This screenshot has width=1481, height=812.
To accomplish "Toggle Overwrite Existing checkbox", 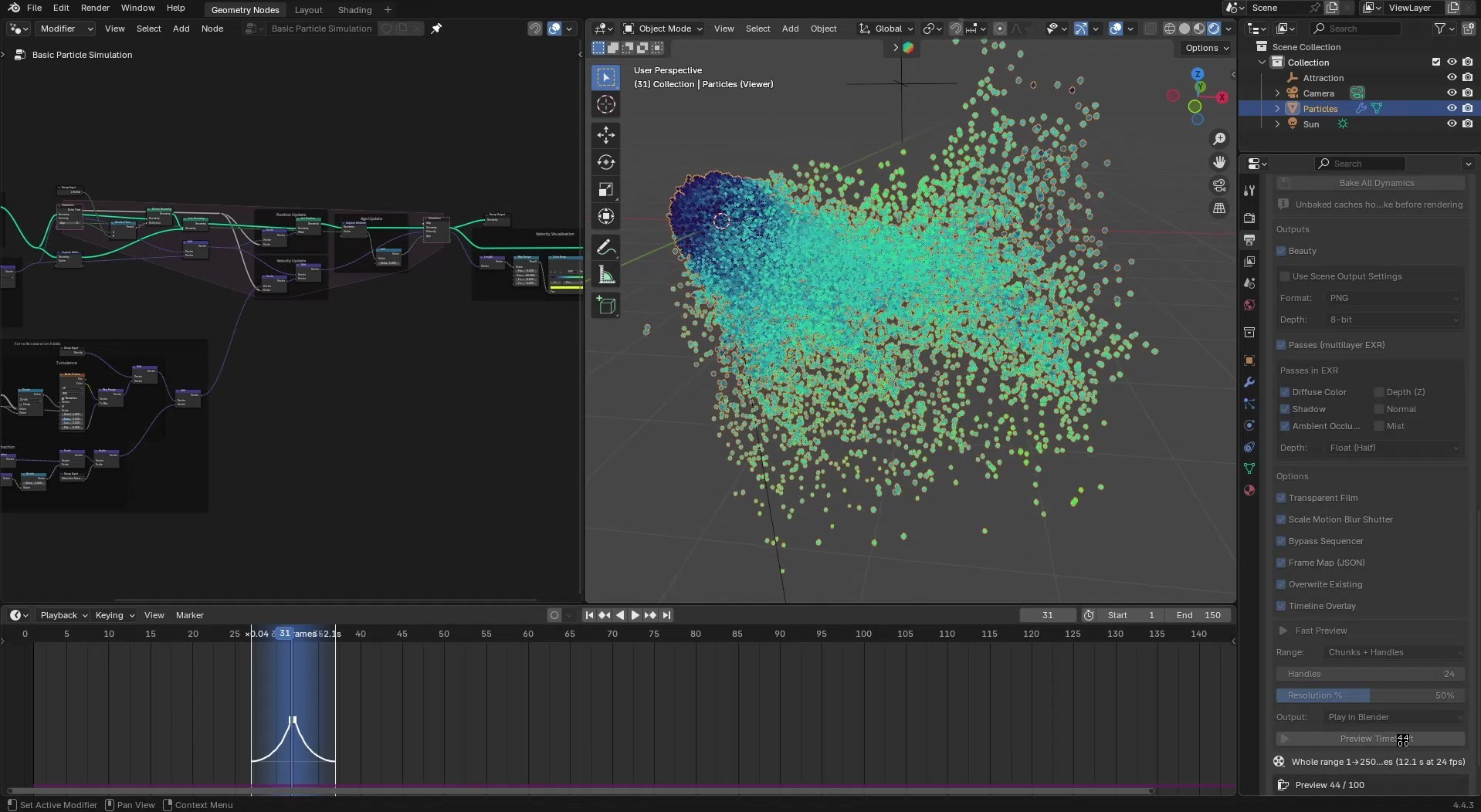I will (x=1281, y=584).
